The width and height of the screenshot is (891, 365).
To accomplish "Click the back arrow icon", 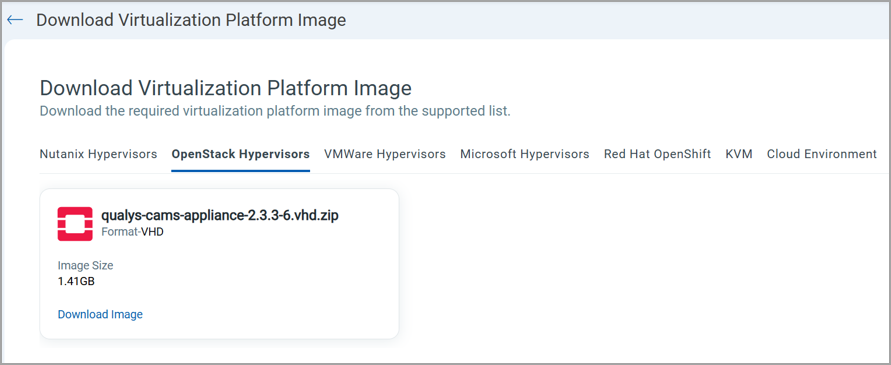I will click(x=15, y=20).
